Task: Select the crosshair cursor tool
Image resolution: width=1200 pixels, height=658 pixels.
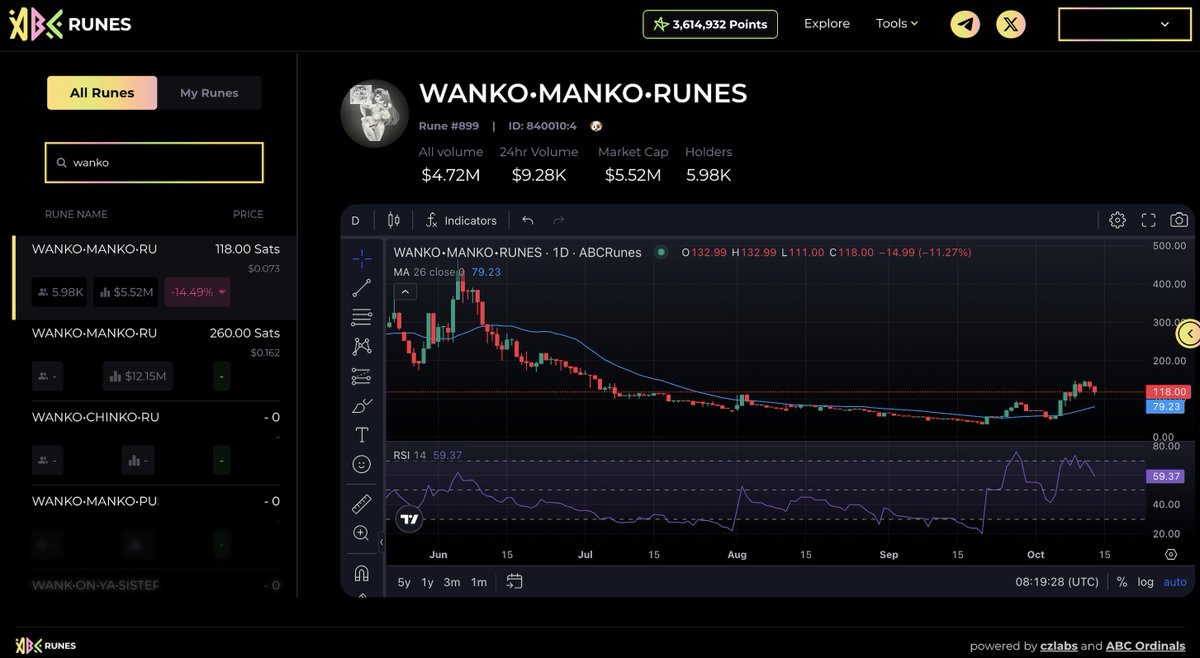Action: click(361, 257)
